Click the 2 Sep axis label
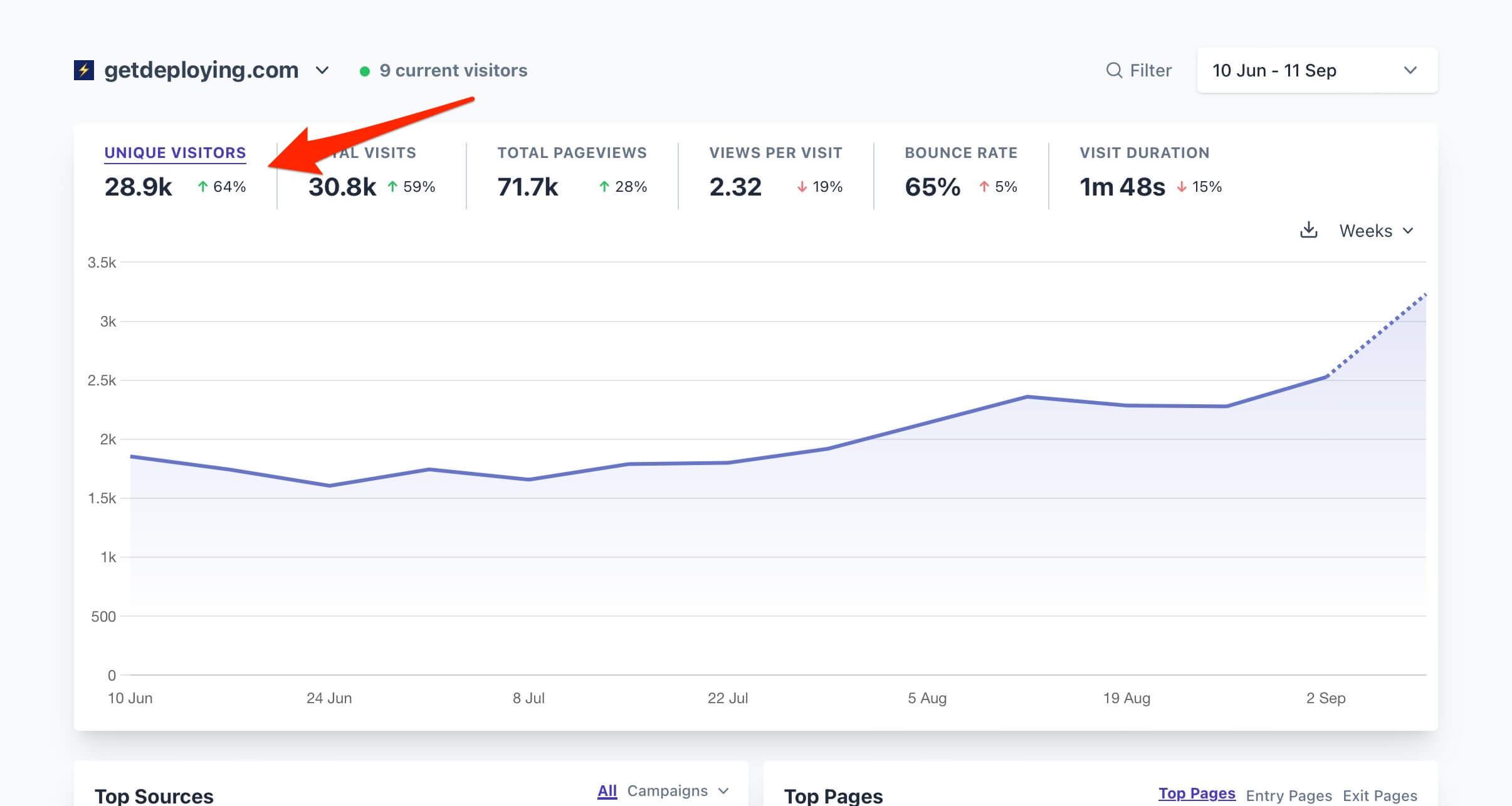 coord(1326,698)
